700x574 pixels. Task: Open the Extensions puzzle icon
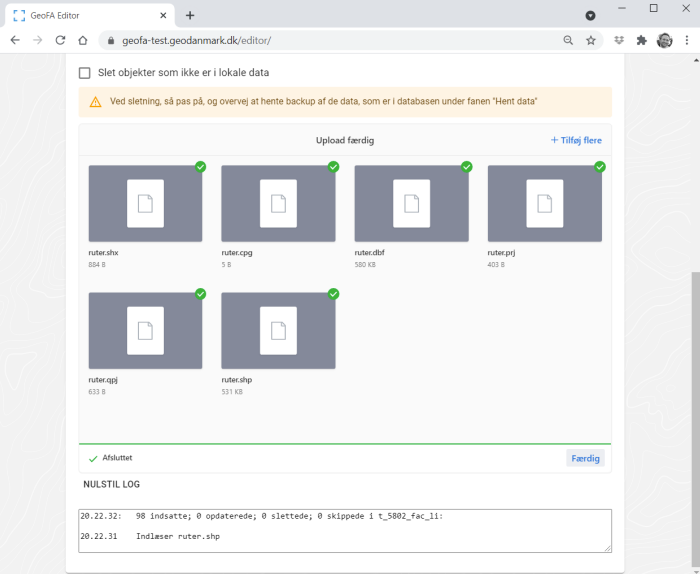pos(642,41)
